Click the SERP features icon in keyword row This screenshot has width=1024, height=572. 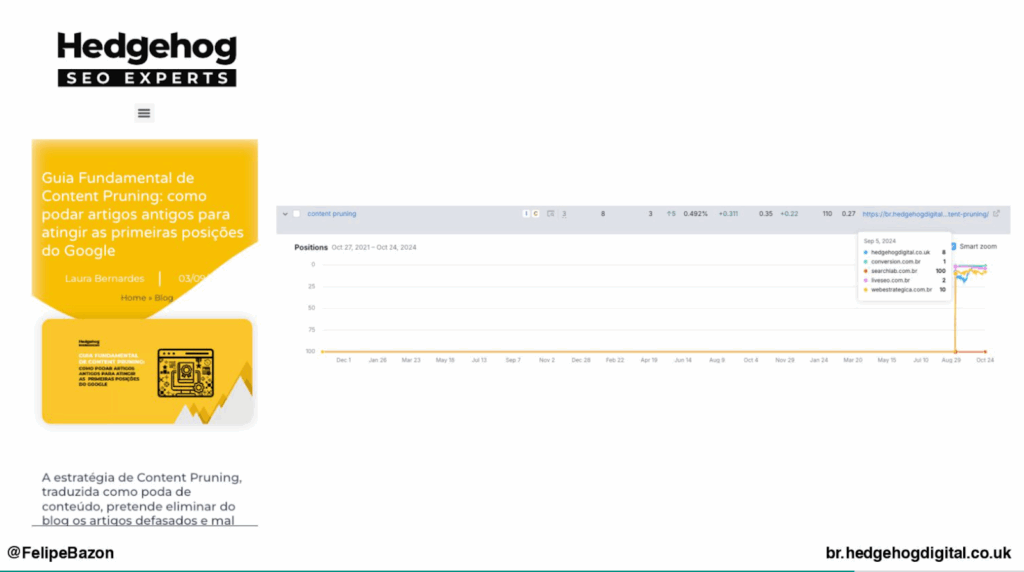[551, 214]
